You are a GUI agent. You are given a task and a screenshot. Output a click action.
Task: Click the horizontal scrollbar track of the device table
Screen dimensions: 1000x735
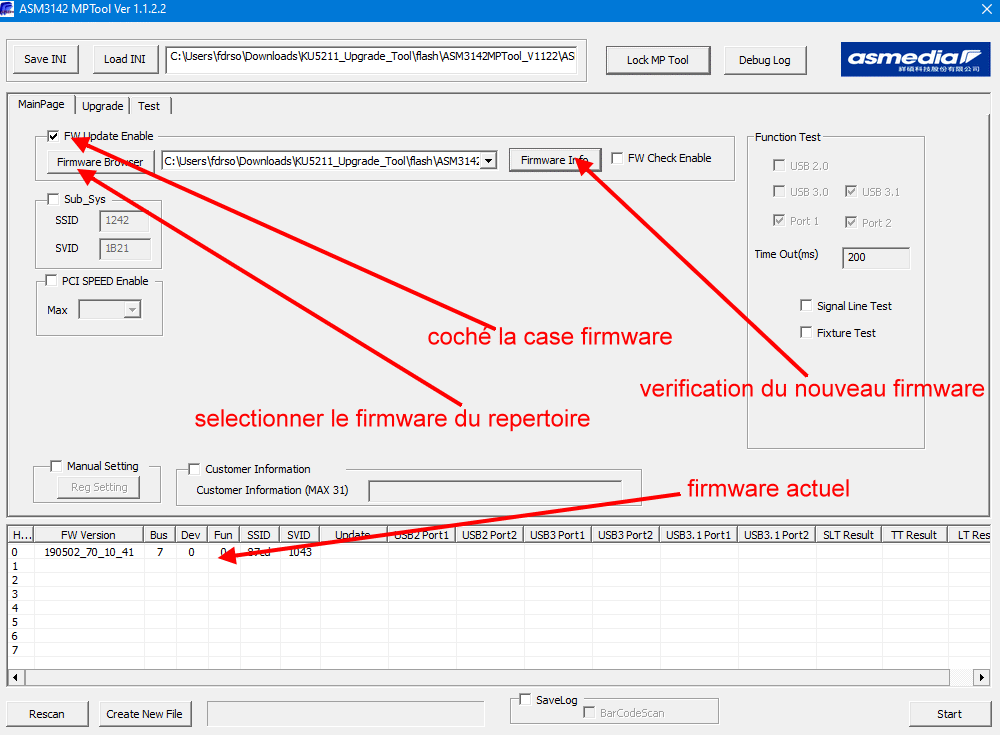487,677
